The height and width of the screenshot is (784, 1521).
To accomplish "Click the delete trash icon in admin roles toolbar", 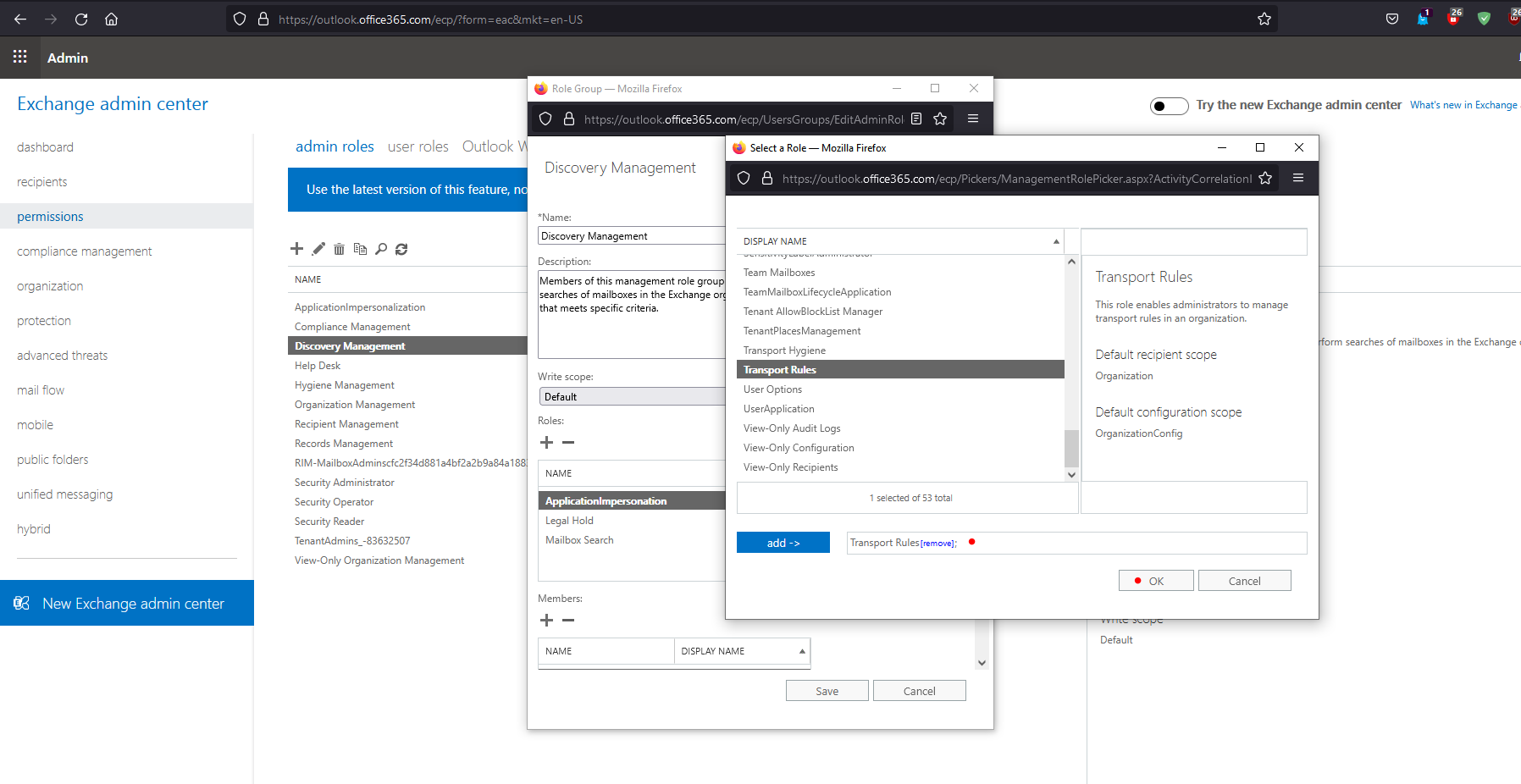I will 339,249.
